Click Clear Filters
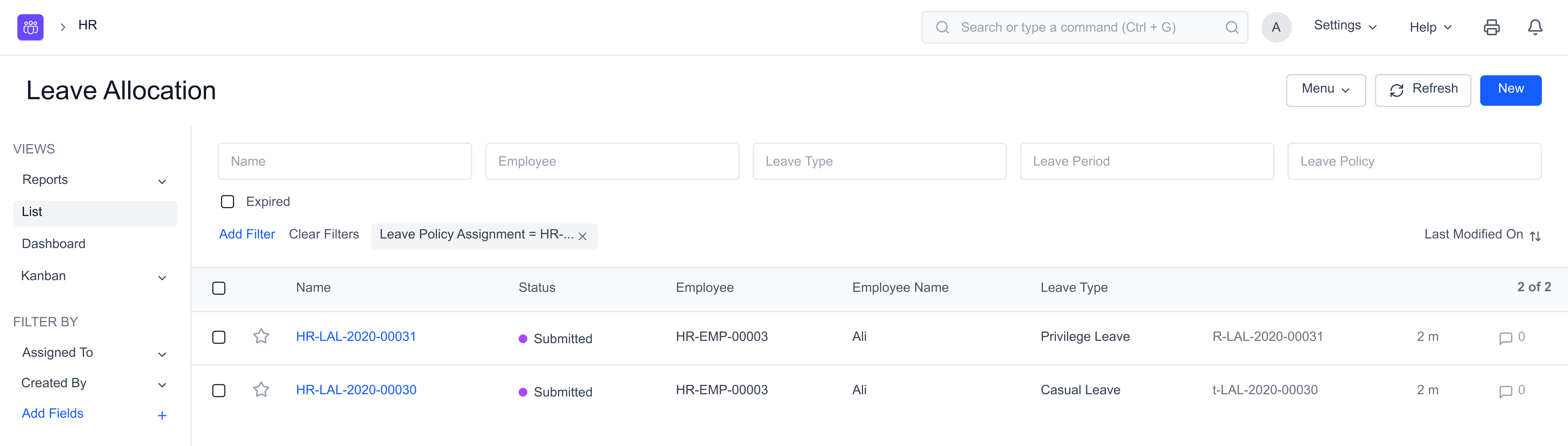Viewport: 1568px width, 446px height. [x=324, y=234]
